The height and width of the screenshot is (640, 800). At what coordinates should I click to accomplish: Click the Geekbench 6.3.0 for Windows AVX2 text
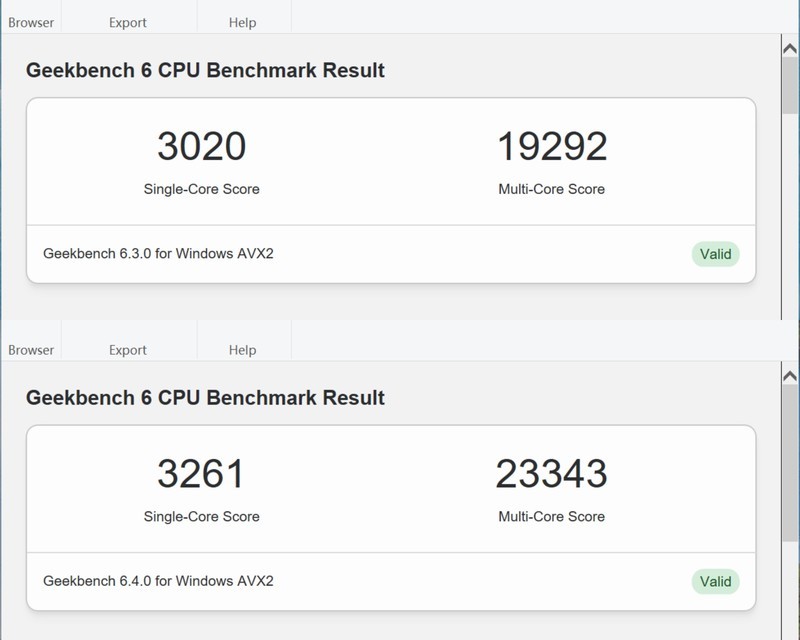click(x=158, y=254)
